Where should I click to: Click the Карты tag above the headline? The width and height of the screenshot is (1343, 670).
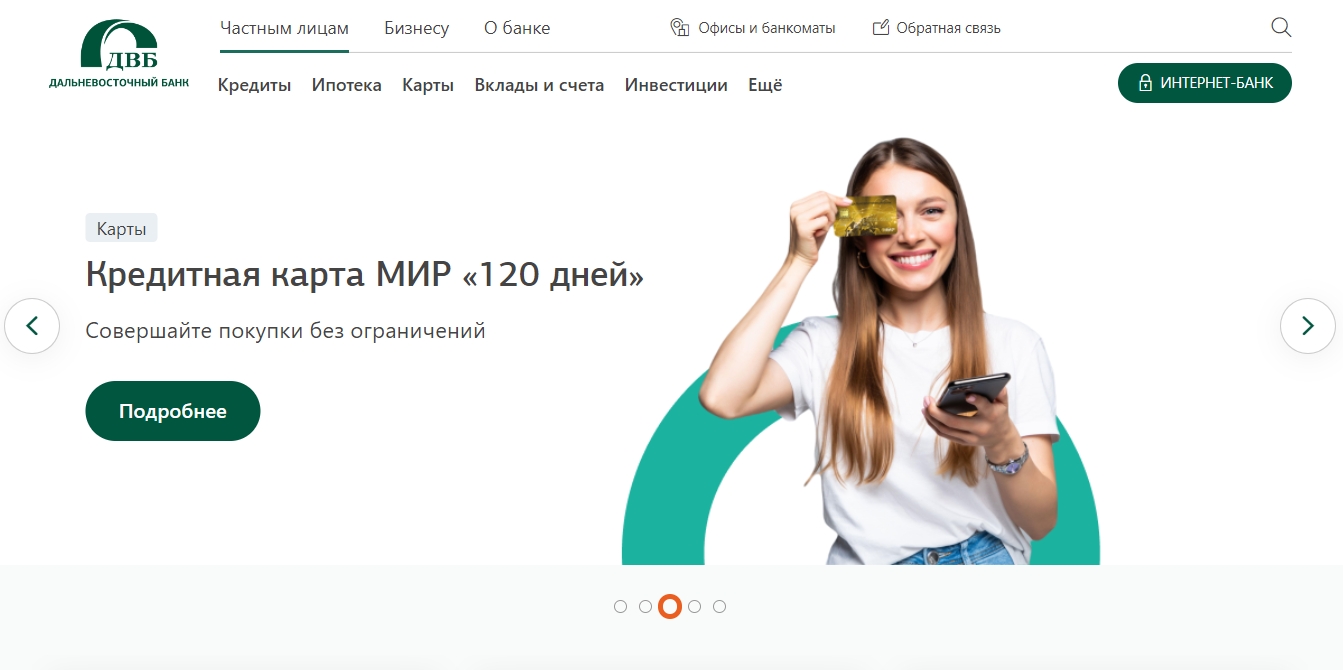(x=122, y=228)
